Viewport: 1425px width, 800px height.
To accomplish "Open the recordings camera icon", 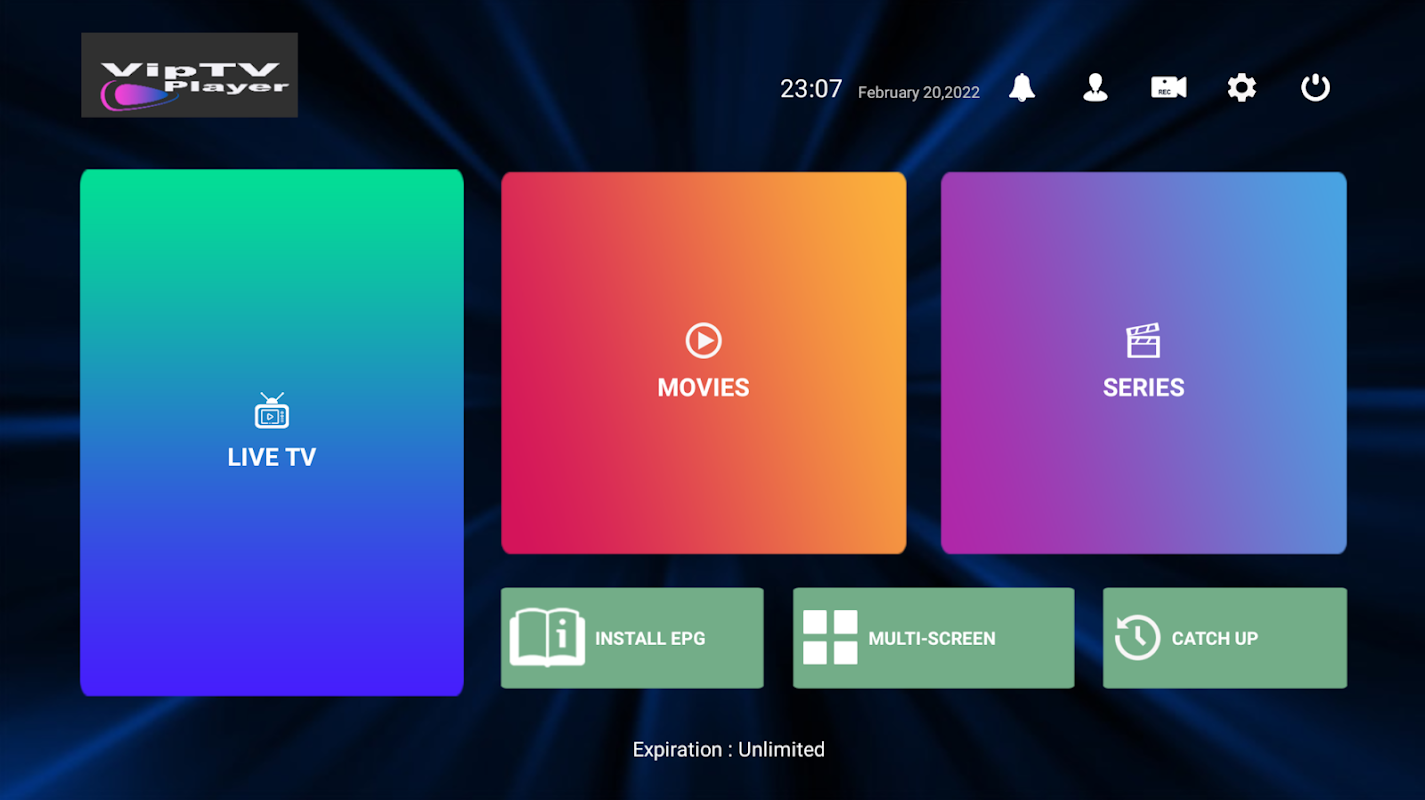I will pos(1168,88).
